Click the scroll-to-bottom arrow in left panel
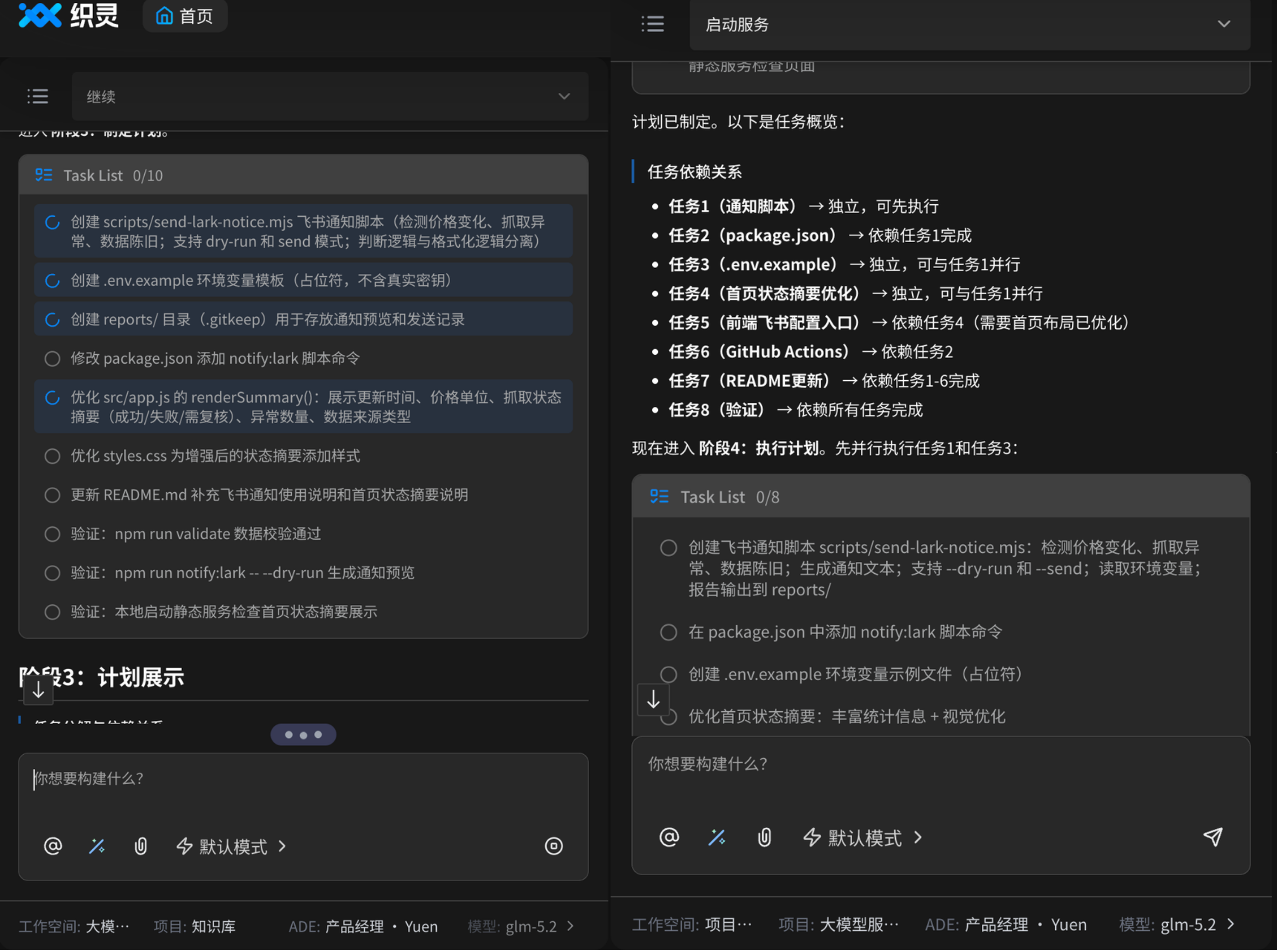 38,689
